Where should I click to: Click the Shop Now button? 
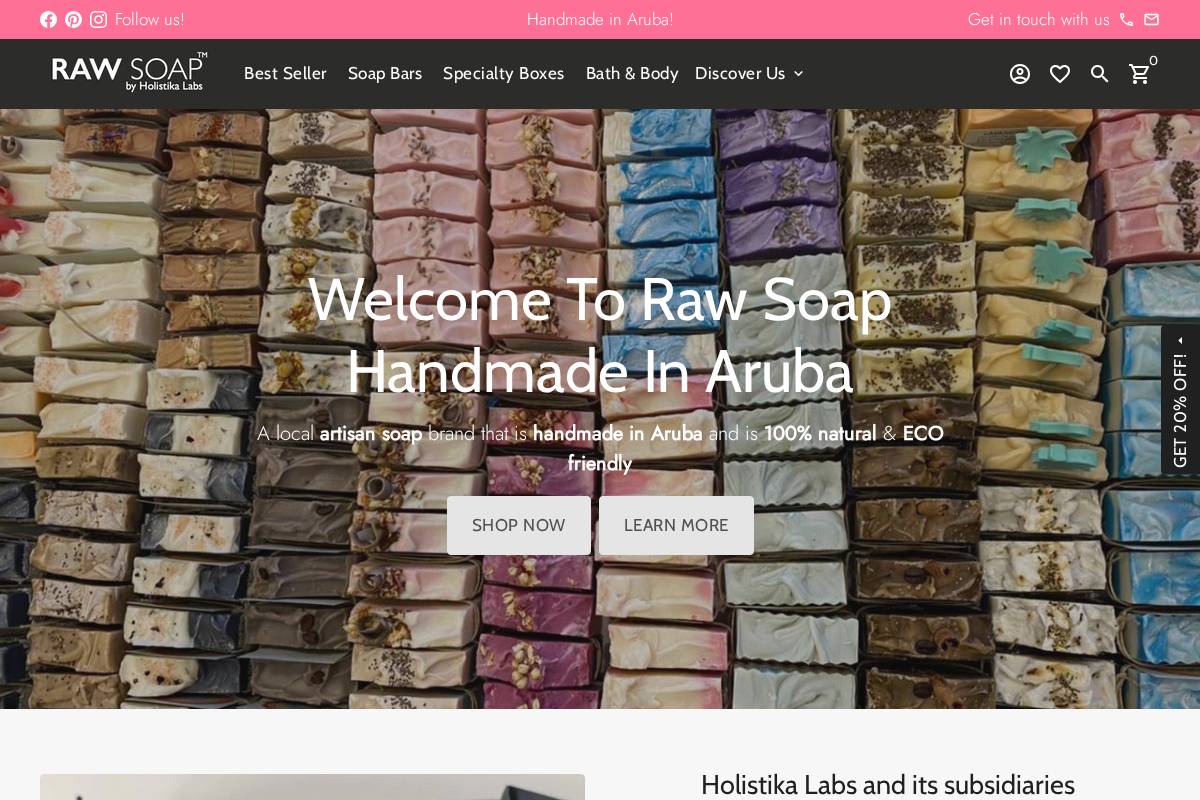coord(519,525)
